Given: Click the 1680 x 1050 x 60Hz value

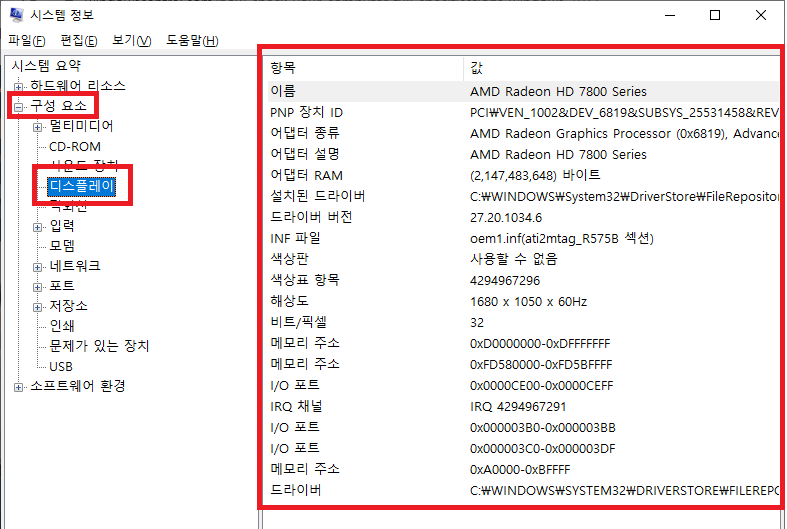Looking at the screenshot, I should [529, 302].
